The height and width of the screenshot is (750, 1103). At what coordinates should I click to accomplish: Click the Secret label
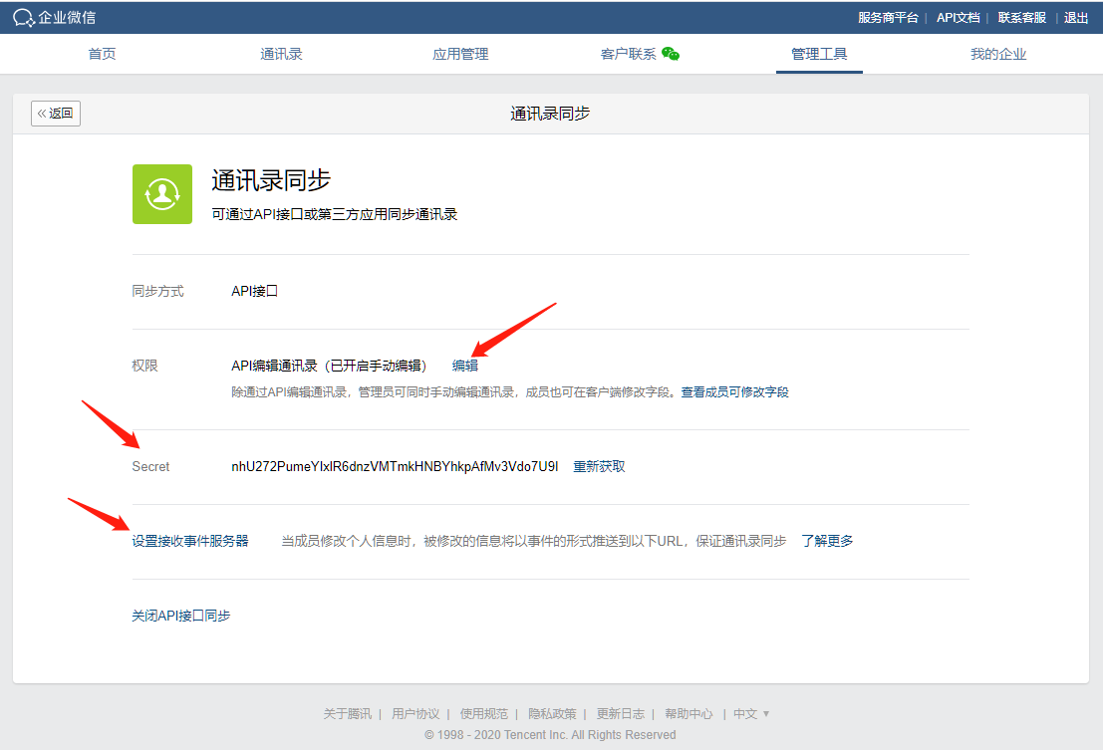151,466
